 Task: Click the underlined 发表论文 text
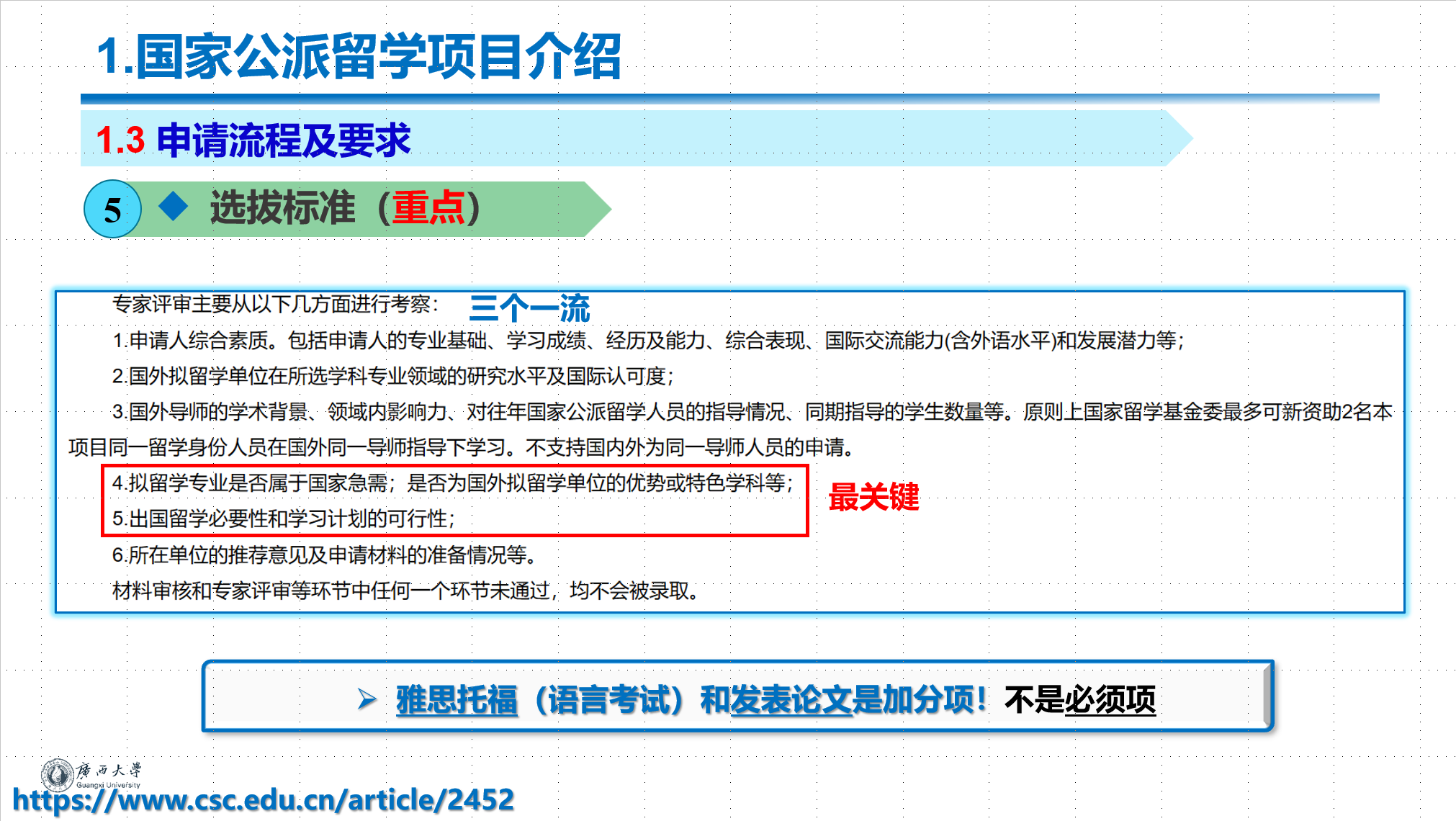pyautogui.click(x=791, y=699)
